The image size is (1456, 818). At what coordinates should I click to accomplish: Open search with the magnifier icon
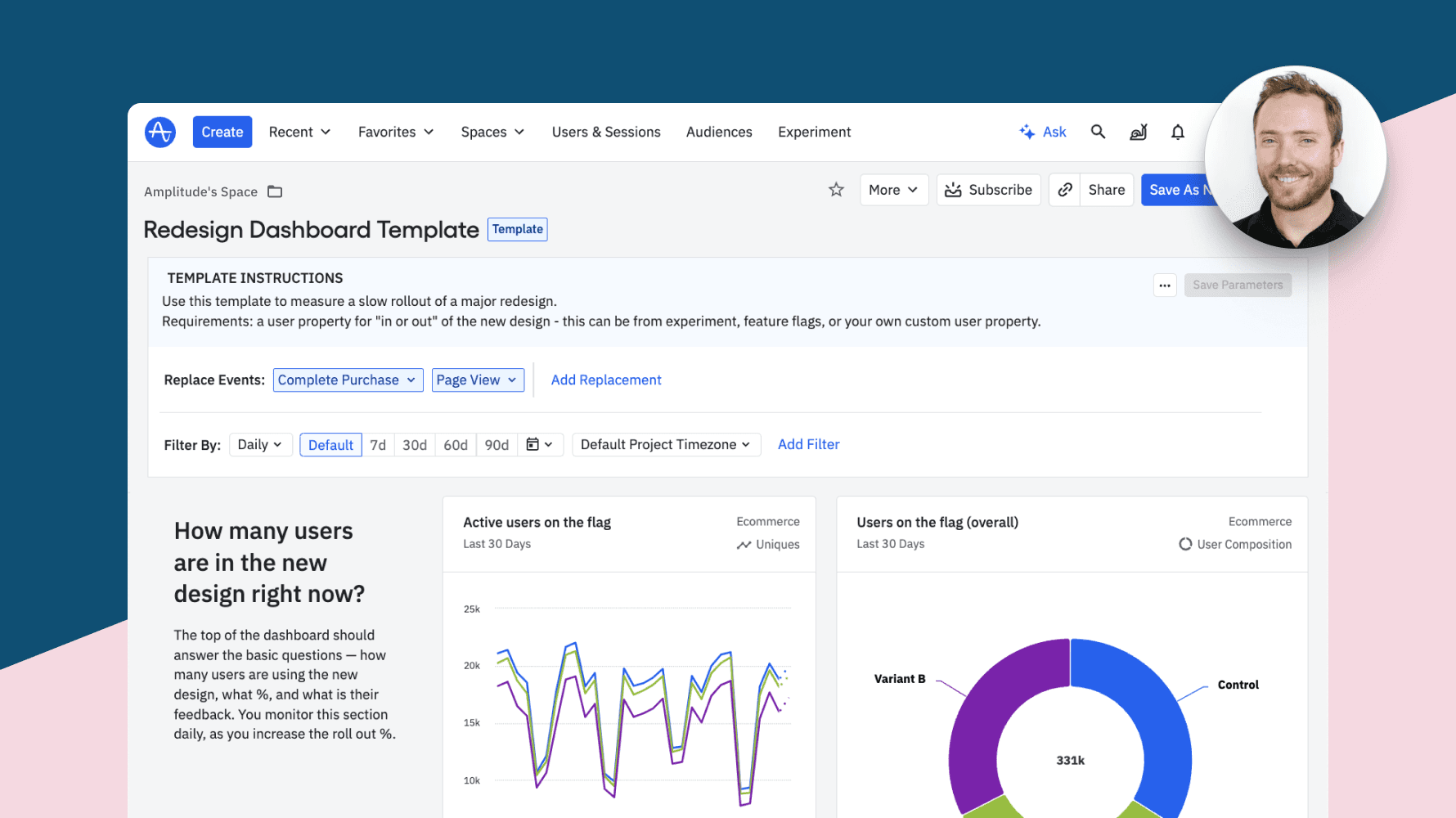[x=1098, y=132]
